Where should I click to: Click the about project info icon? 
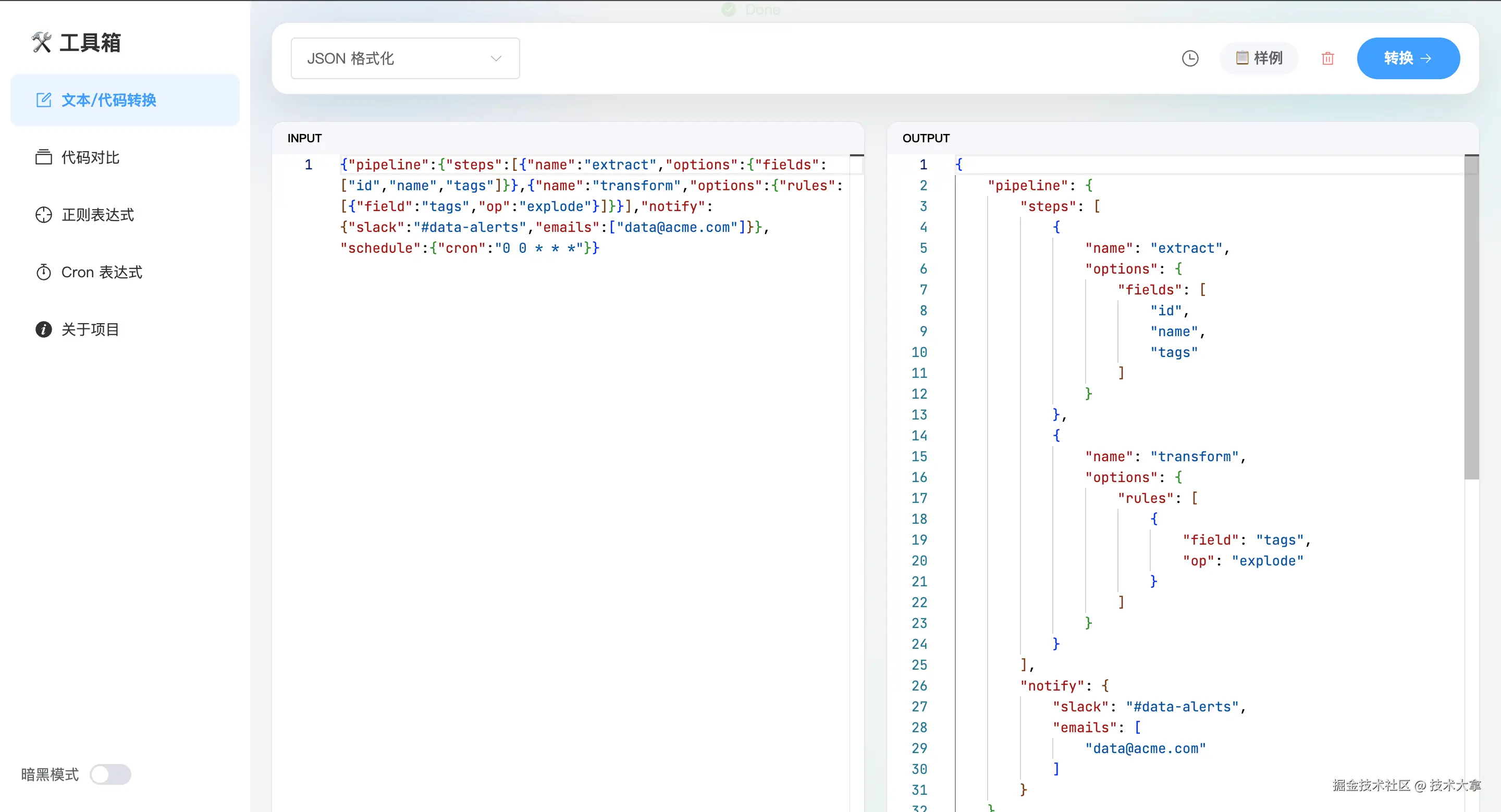click(43, 330)
